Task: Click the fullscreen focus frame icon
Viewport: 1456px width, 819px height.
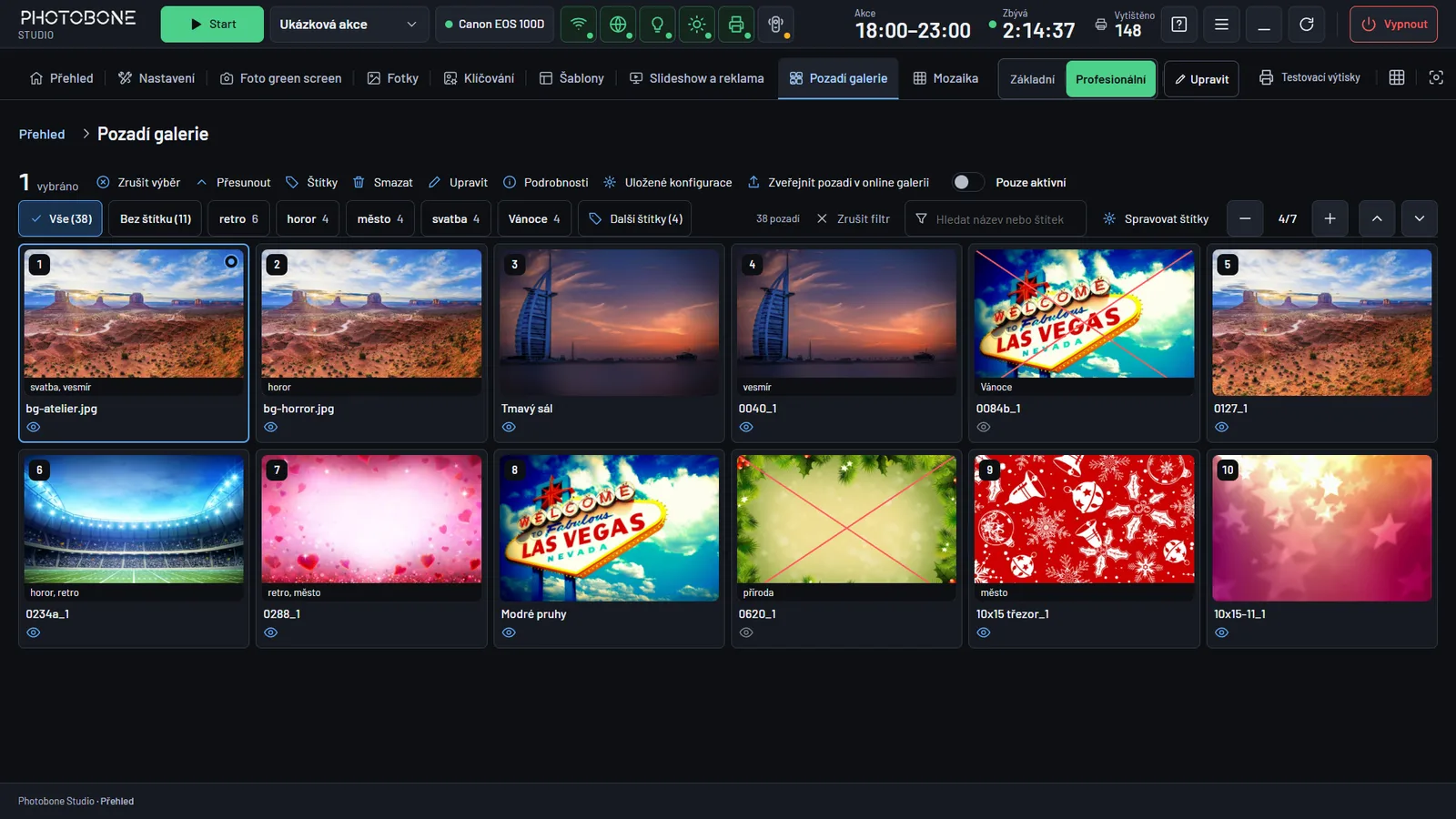Action: pyautogui.click(x=1436, y=78)
